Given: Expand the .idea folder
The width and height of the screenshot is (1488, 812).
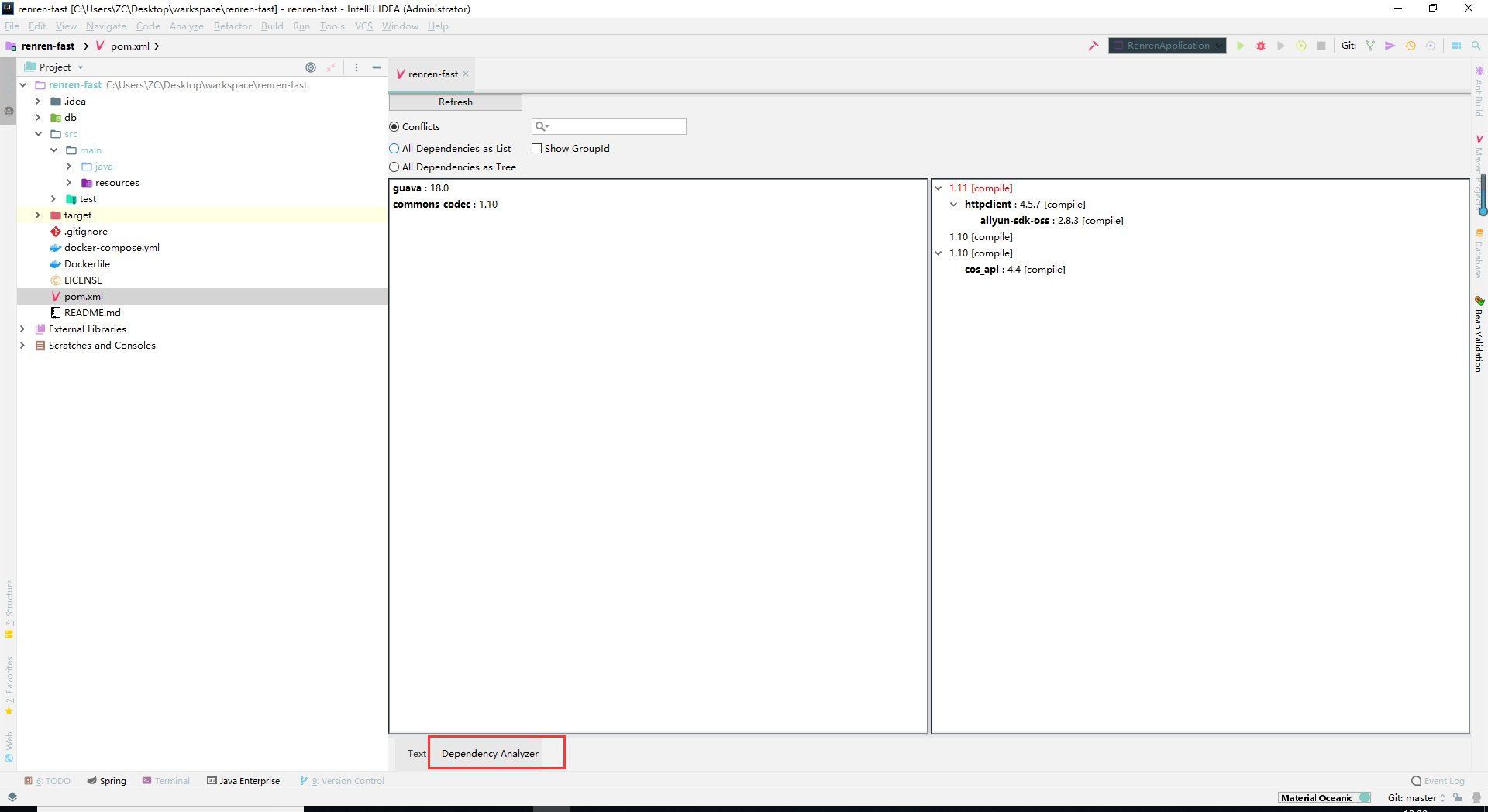Looking at the screenshot, I should [x=38, y=101].
